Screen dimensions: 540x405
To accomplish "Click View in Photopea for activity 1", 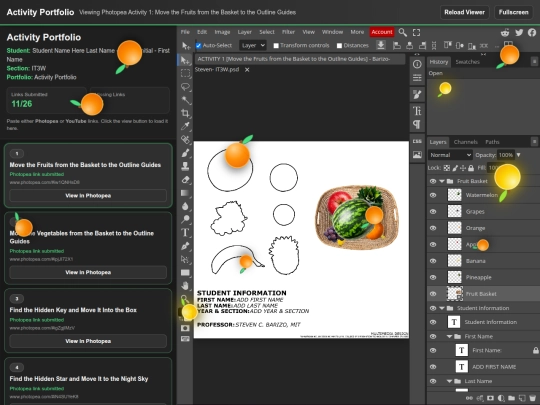I will click(x=88, y=196).
